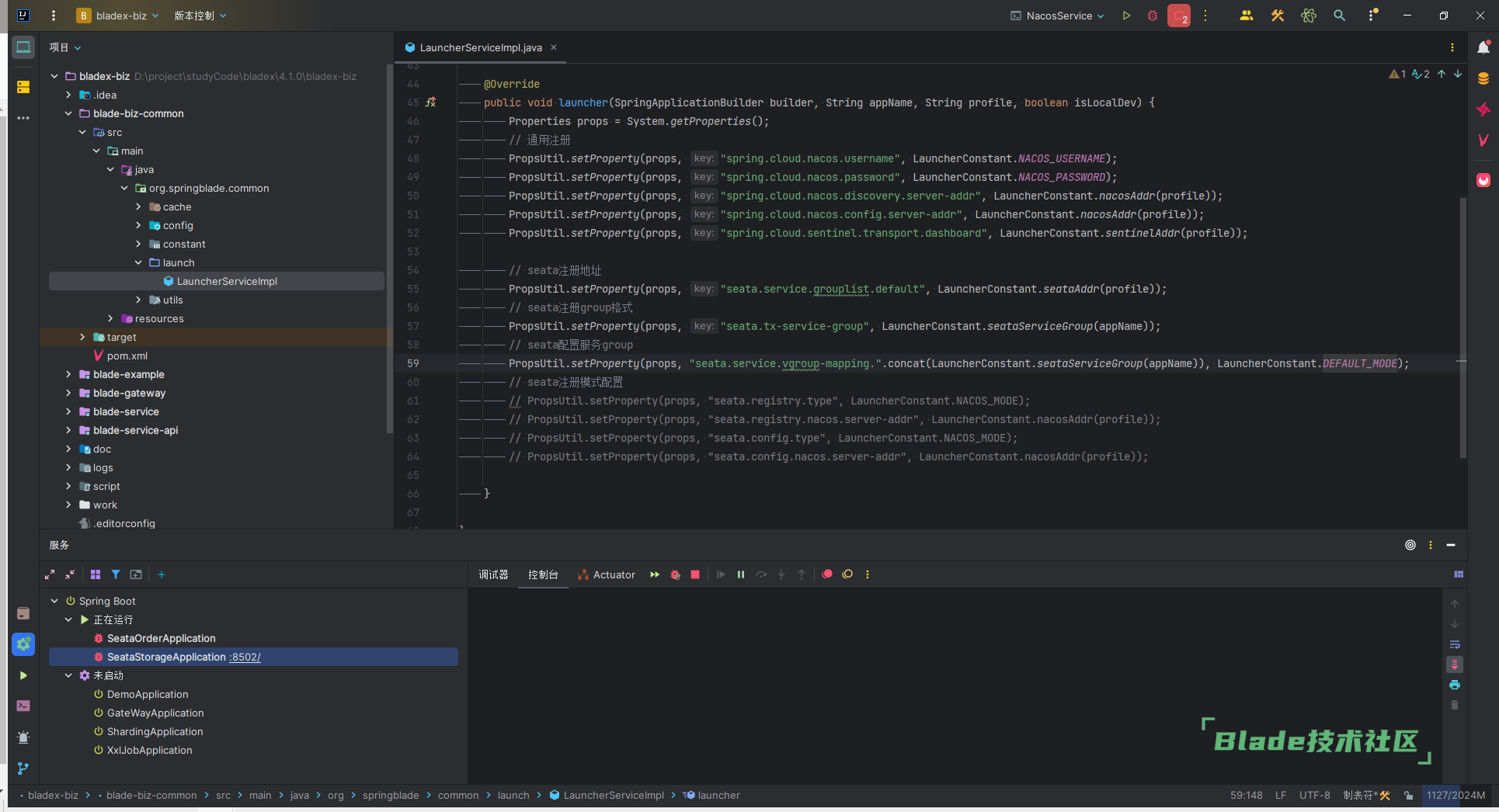
Task: Open the bladex-biz project dropdown
Action: pos(117,16)
